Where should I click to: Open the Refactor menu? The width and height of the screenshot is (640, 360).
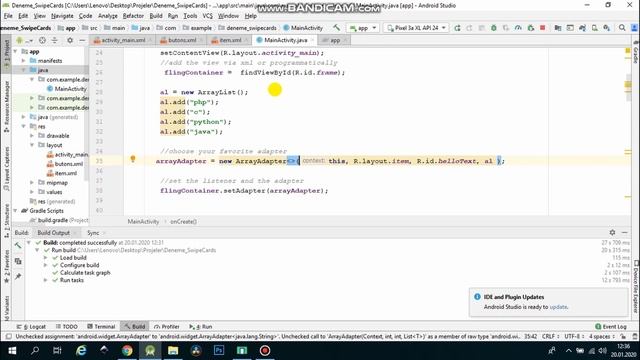pos(133,16)
